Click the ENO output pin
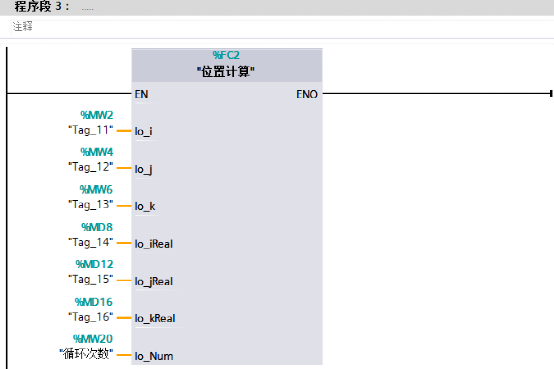Viewport: 554px width, 369px height. tap(307, 94)
